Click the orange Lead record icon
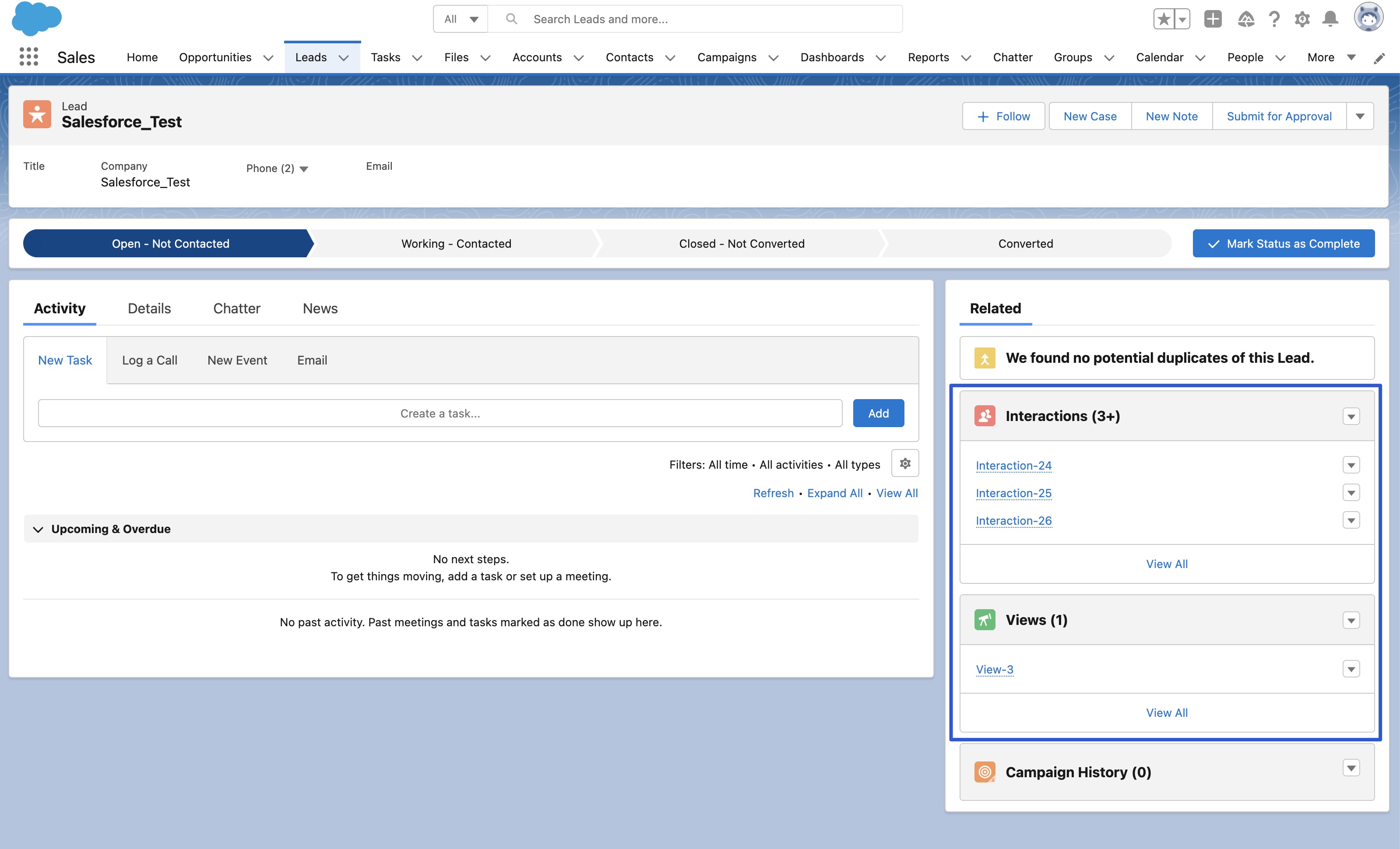This screenshot has height=849, width=1400. click(37, 114)
